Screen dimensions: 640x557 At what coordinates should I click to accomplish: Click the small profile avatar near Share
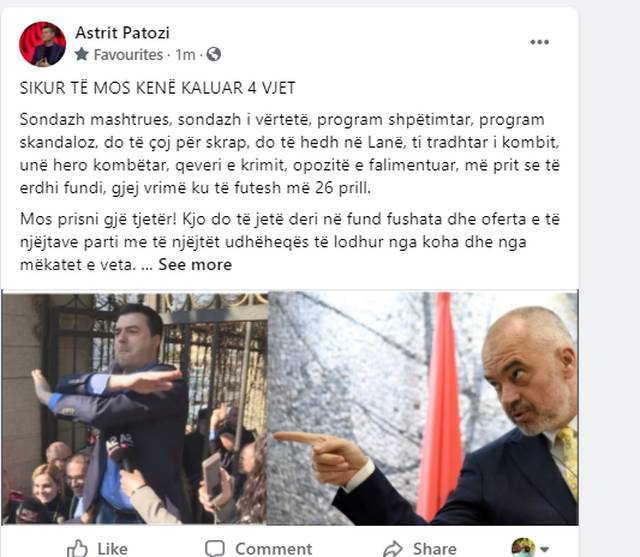click(523, 548)
